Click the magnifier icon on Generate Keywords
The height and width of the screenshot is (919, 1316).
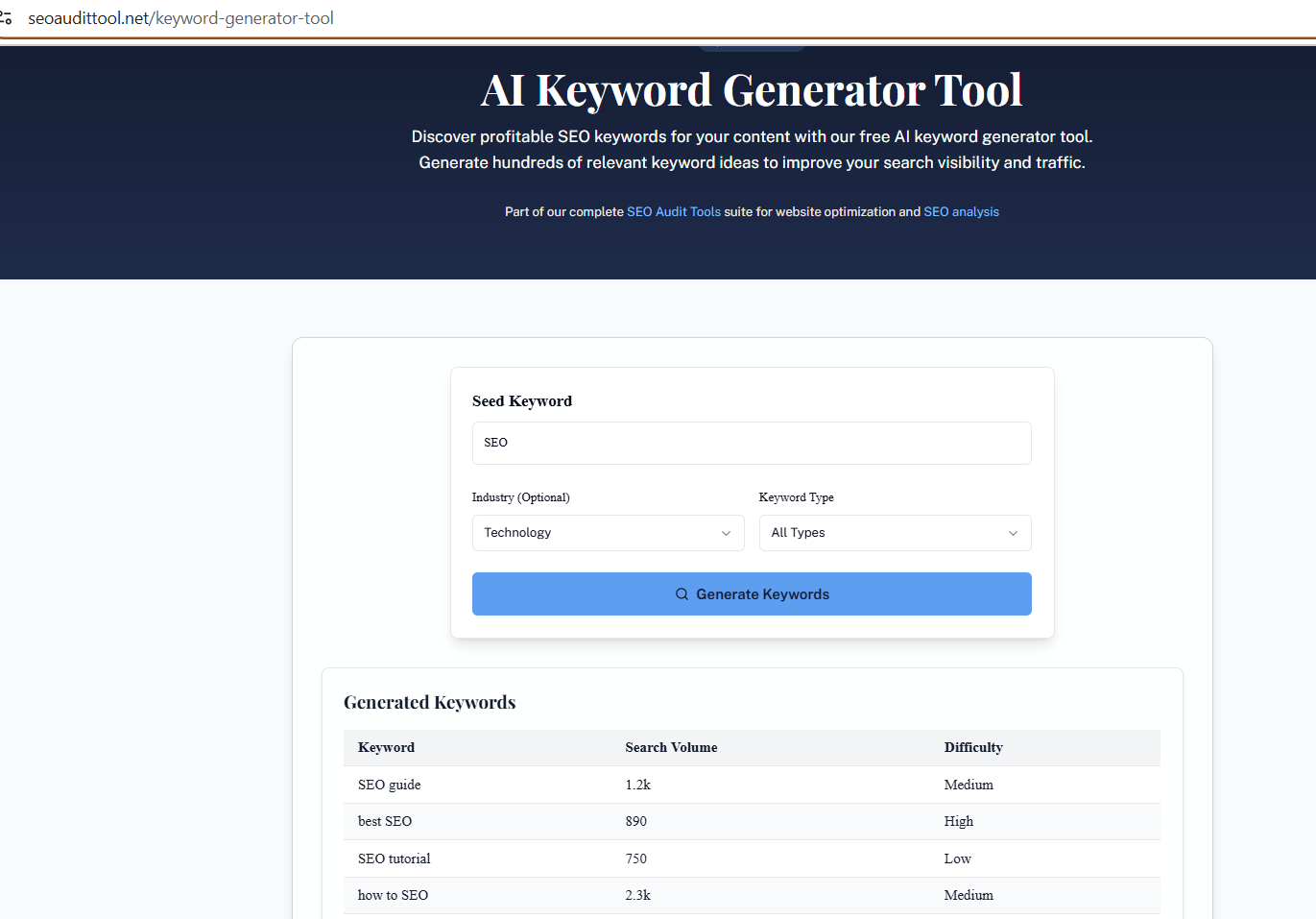point(682,594)
